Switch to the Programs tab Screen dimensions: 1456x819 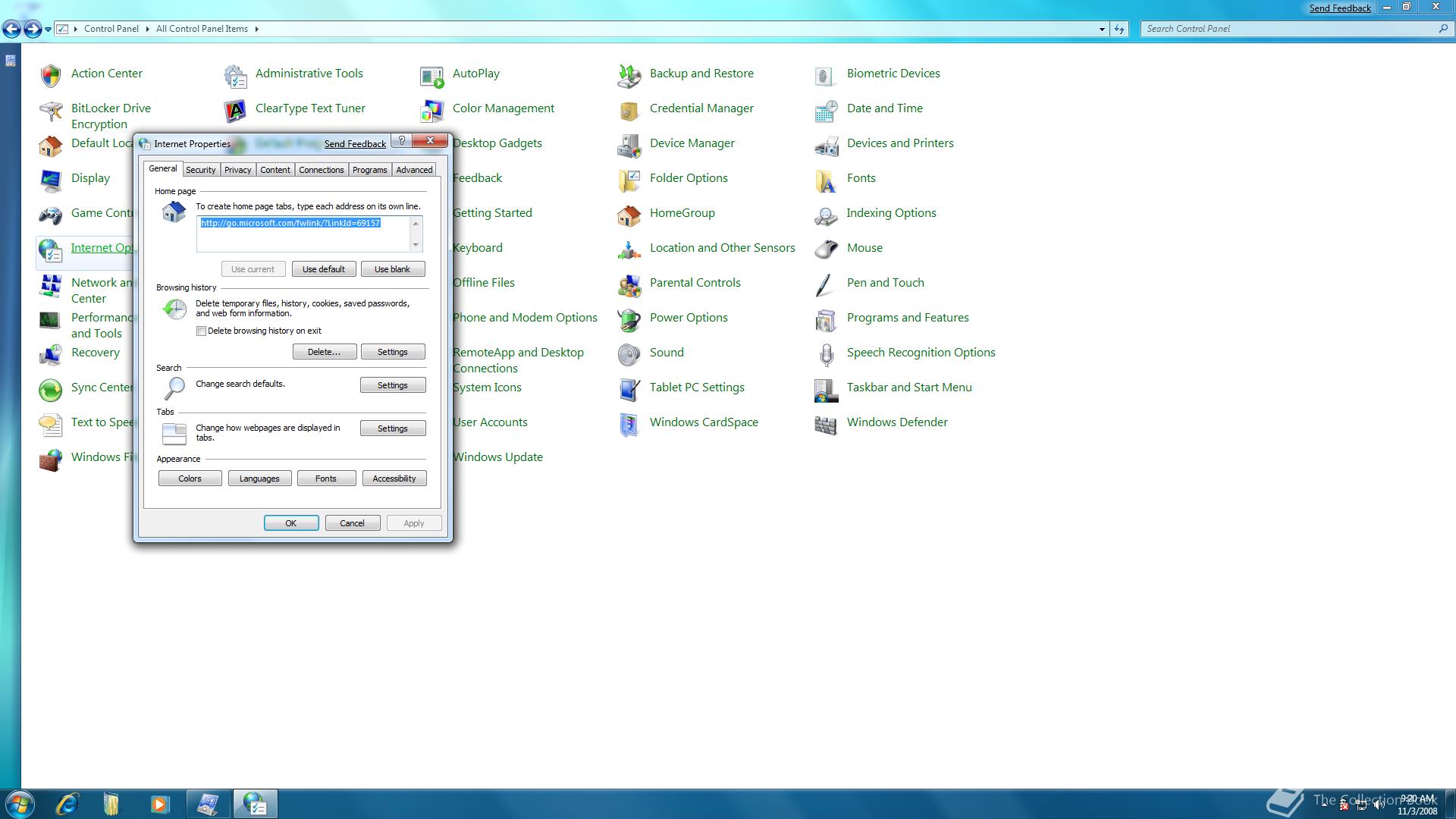click(x=370, y=170)
